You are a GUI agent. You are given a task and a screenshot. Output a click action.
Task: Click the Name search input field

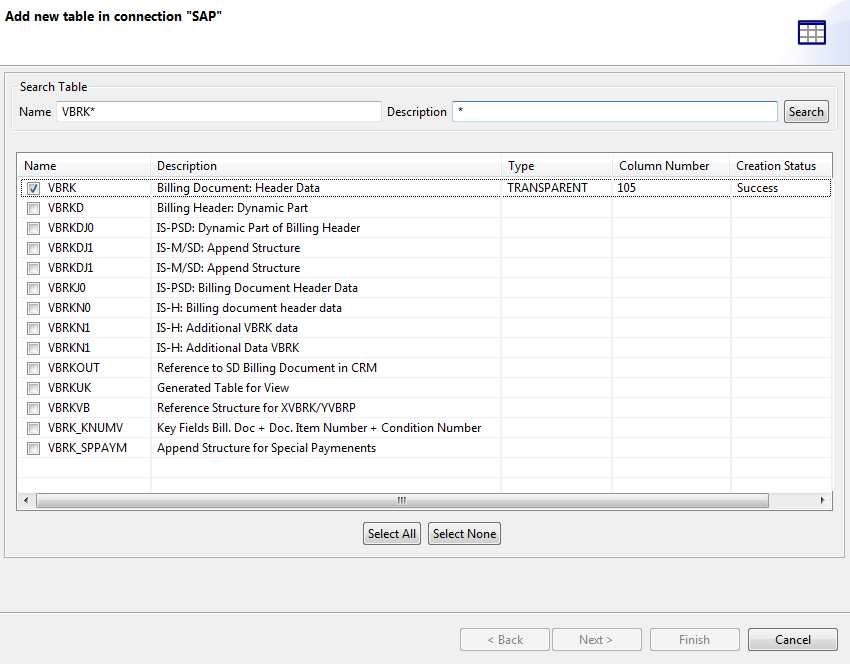pos(220,111)
